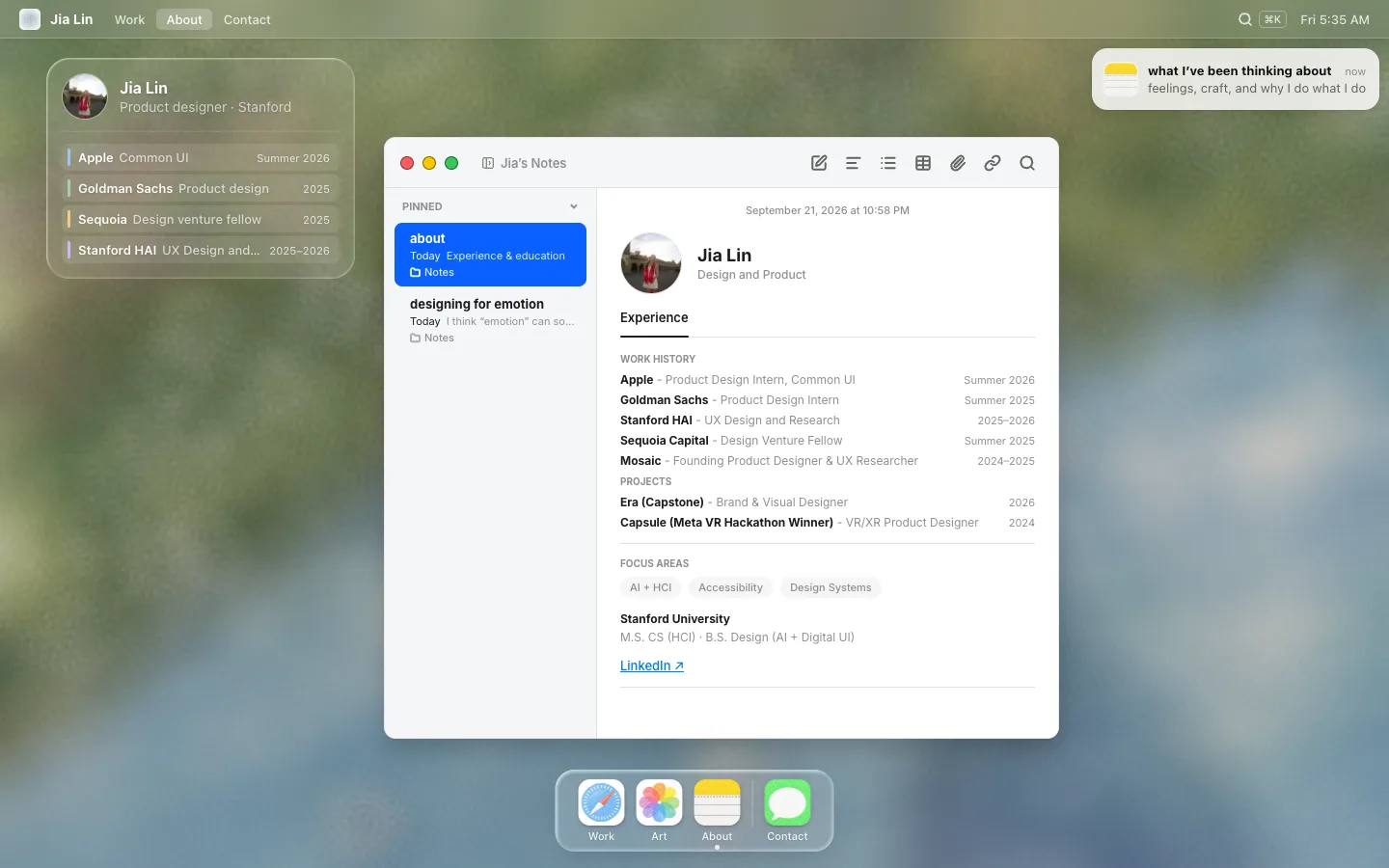
Task: Click the Accessibility focus tag
Action: pos(730,587)
